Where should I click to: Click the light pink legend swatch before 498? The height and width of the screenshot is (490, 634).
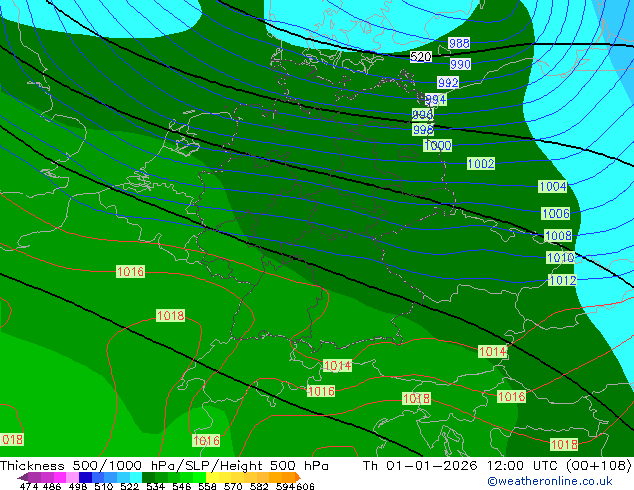72,477
